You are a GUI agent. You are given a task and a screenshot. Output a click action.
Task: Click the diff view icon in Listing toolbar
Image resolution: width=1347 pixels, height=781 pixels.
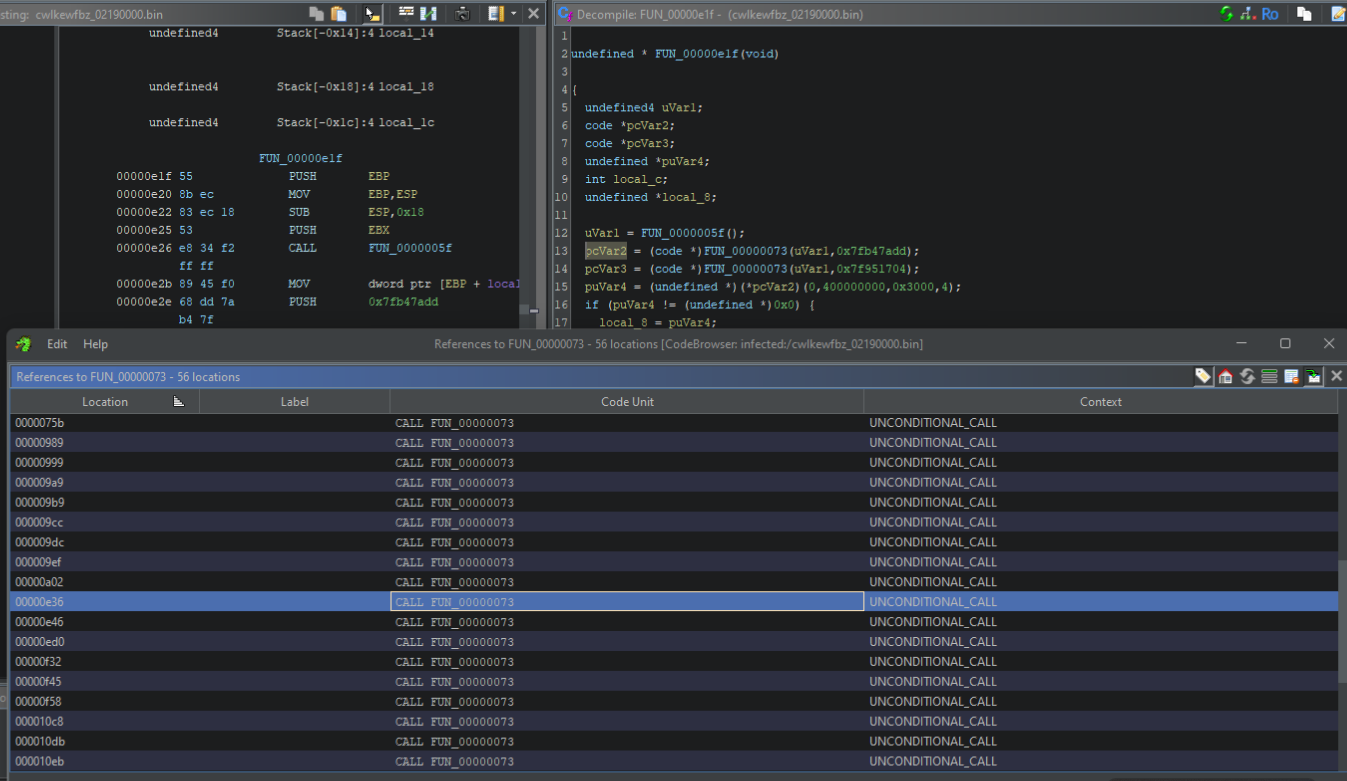coord(428,14)
